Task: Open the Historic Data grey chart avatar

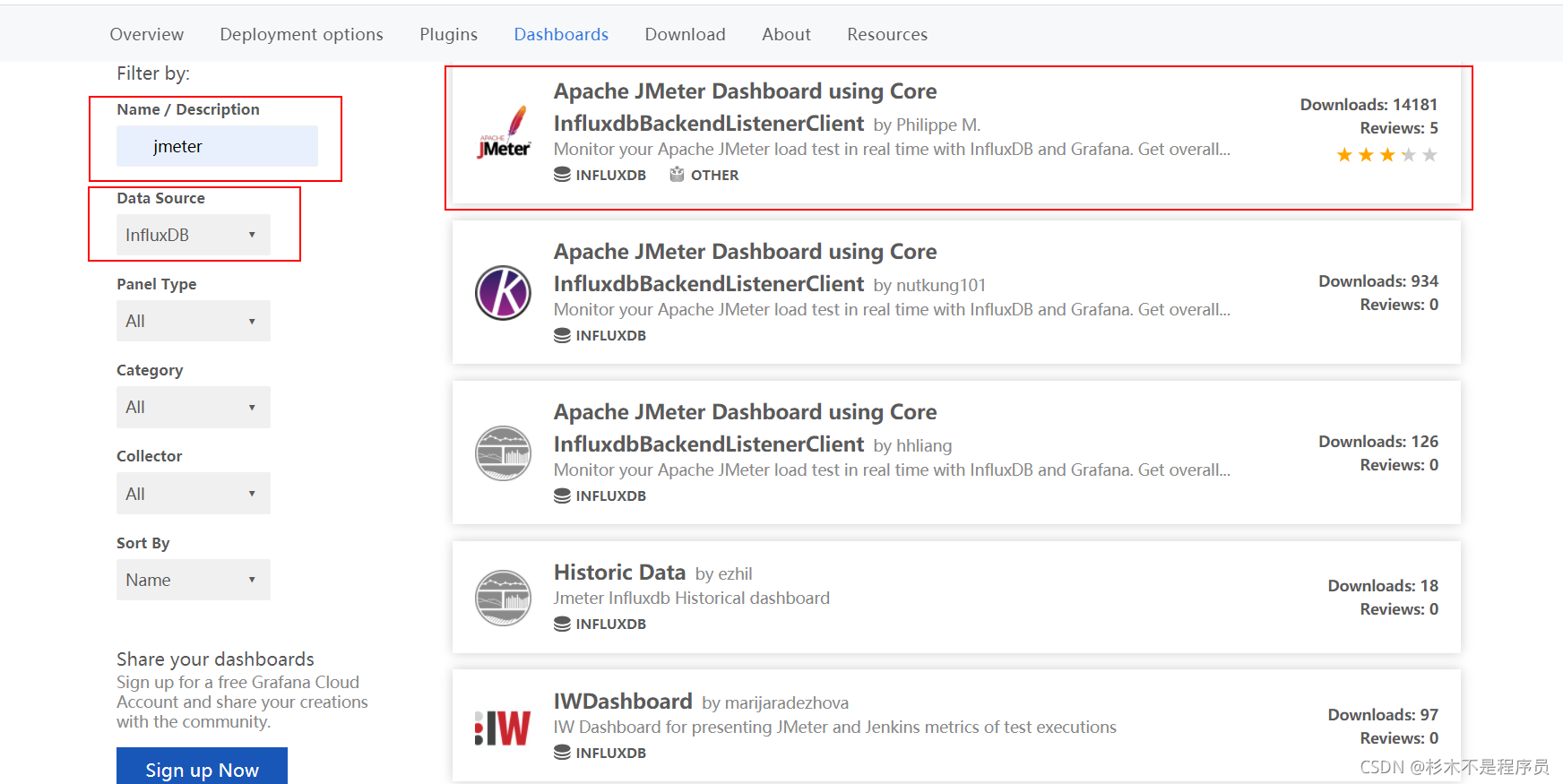Action: click(503, 598)
